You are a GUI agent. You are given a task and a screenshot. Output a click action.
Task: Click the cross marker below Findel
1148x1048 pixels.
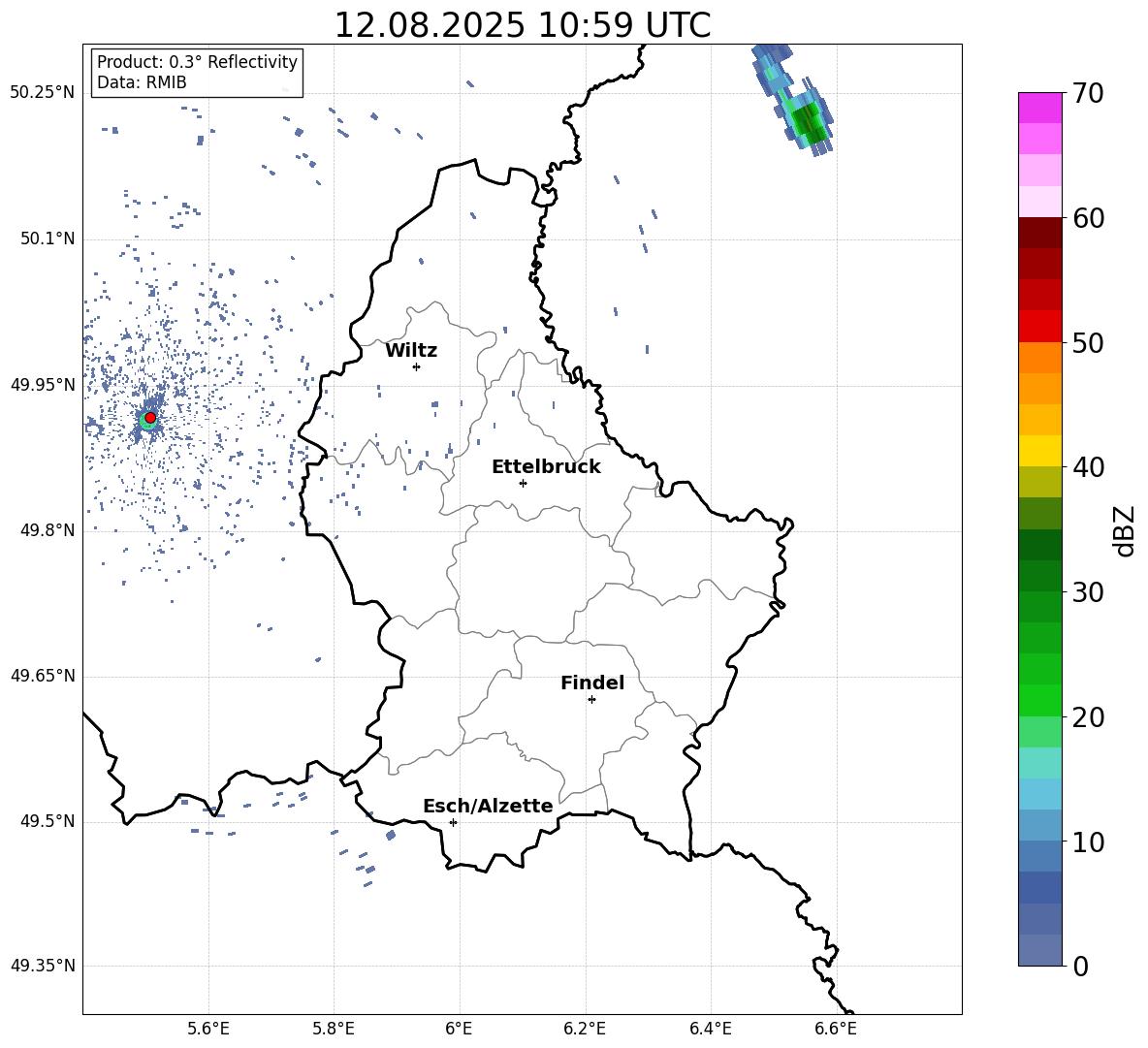(x=591, y=700)
